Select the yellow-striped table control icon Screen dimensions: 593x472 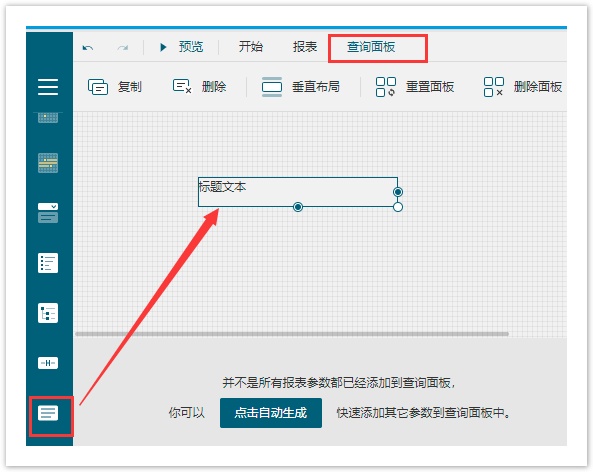tap(48, 163)
